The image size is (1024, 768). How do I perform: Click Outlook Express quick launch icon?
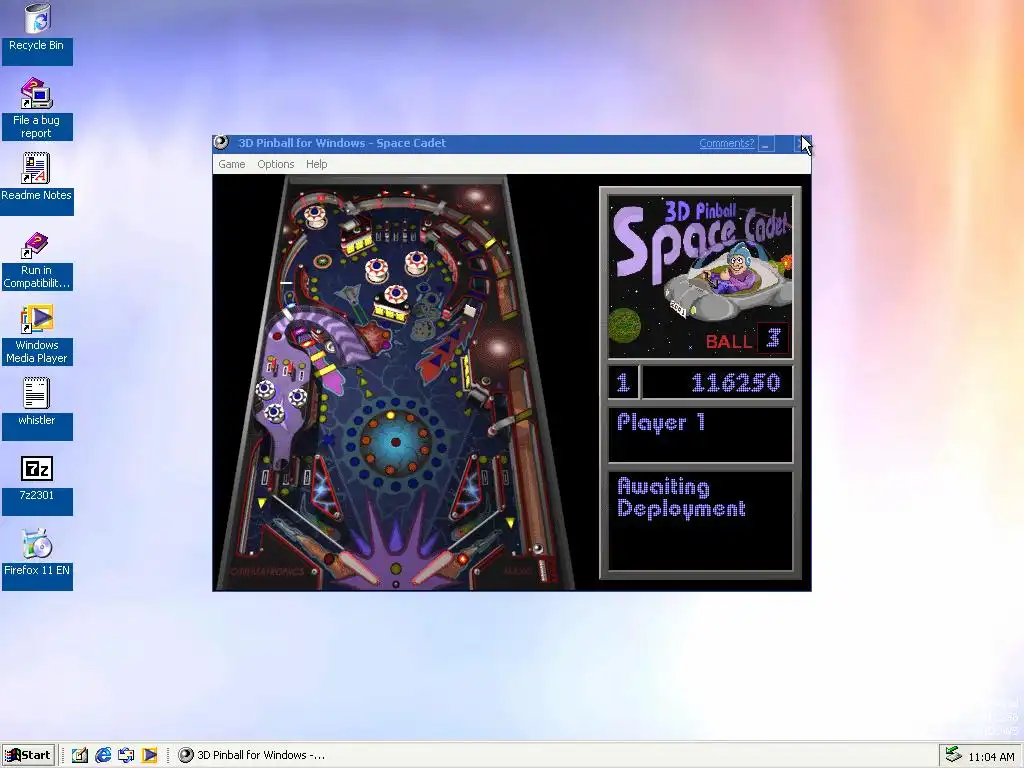126,755
